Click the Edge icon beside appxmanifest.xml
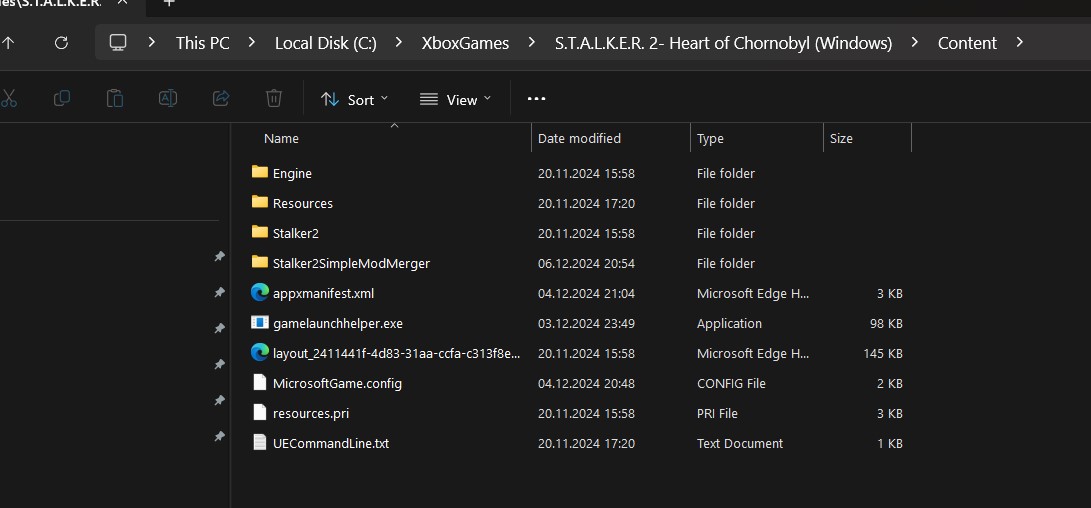Viewport: 1091px width, 508px height. tap(260, 293)
